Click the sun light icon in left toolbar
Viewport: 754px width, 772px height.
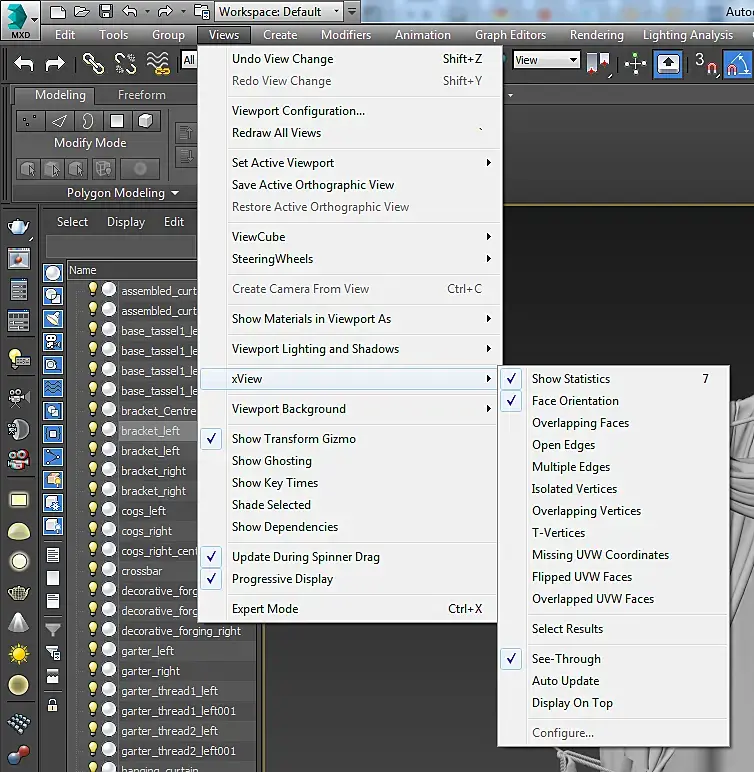click(18, 655)
